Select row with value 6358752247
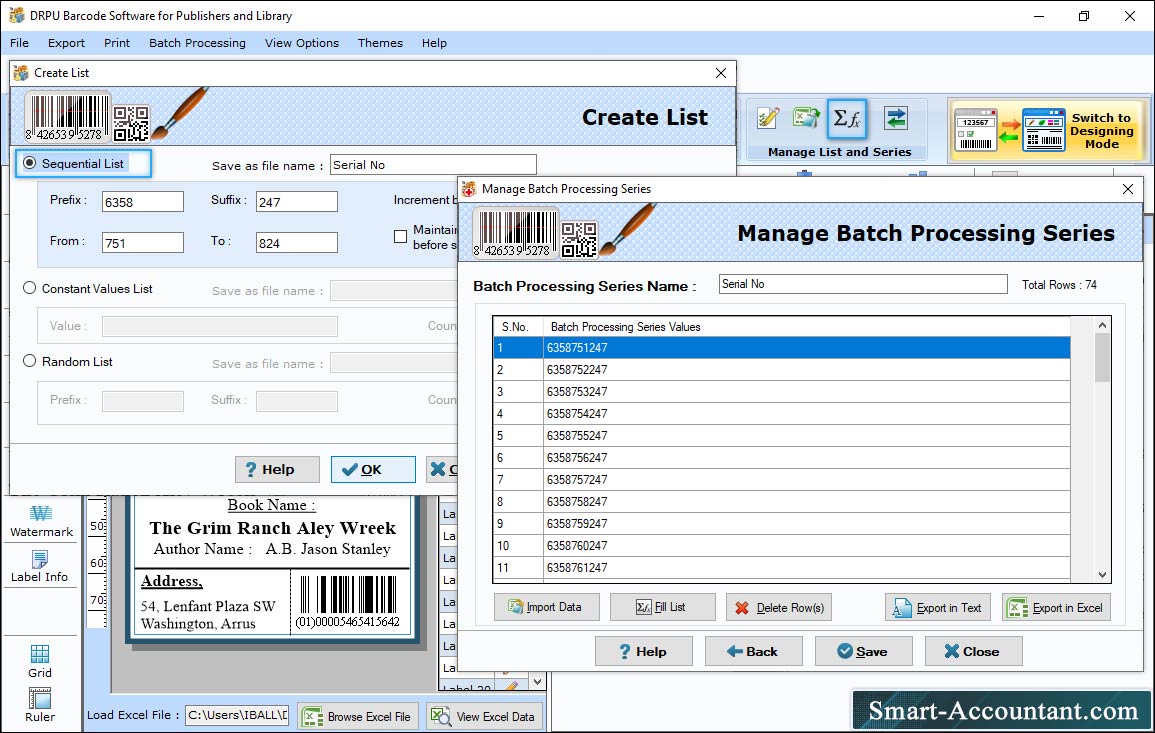The width and height of the screenshot is (1155, 733). (x=782, y=370)
